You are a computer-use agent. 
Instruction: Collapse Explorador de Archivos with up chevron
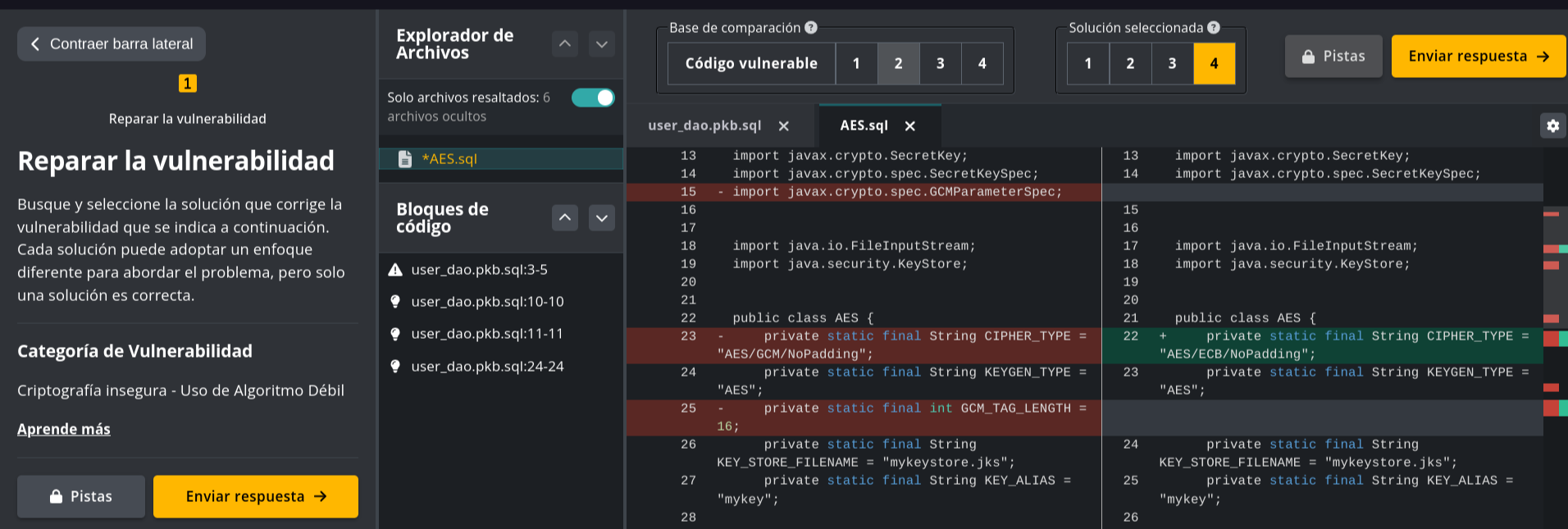[565, 43]
